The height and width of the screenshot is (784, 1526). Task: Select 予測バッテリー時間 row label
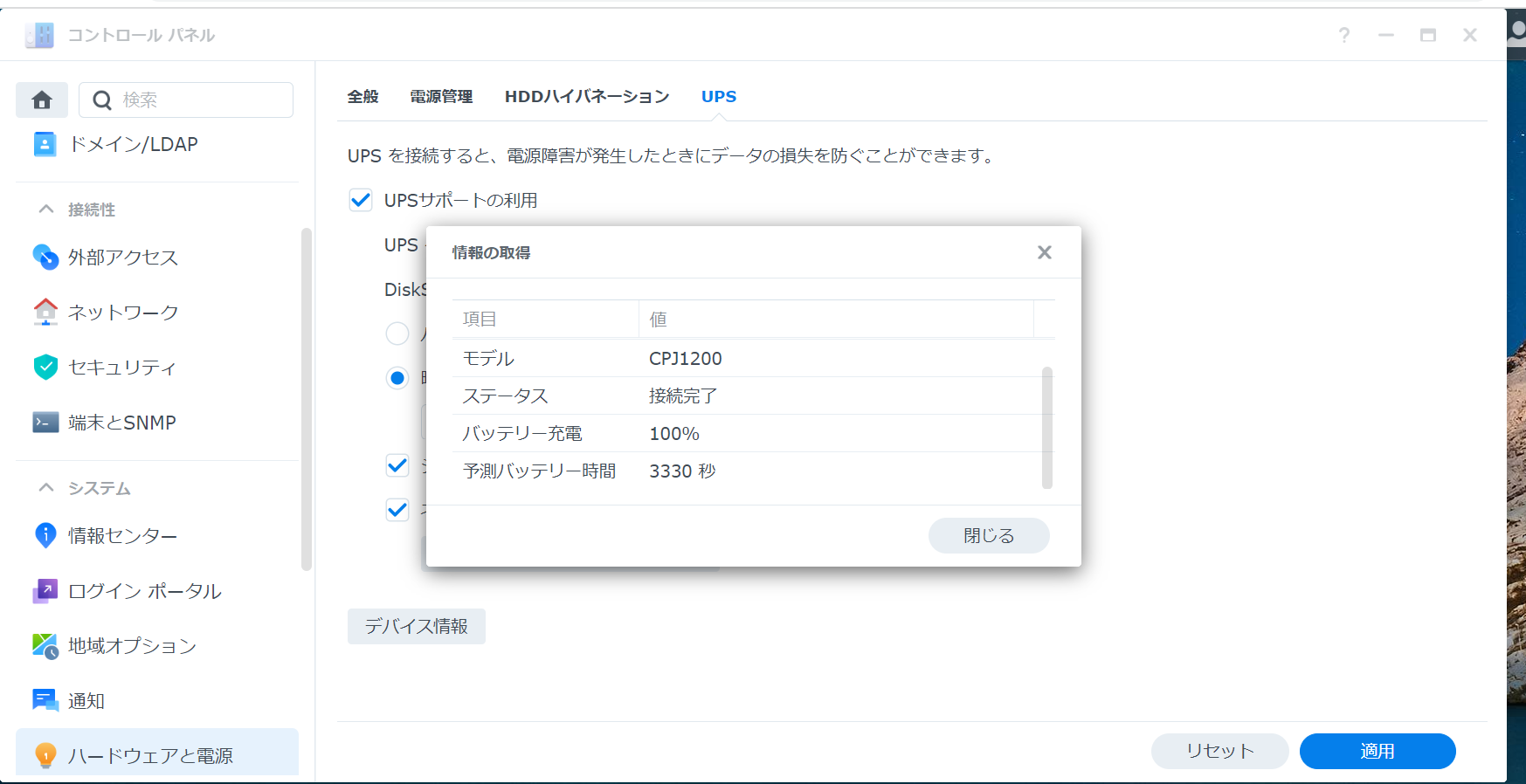click(x=539, y=471)
